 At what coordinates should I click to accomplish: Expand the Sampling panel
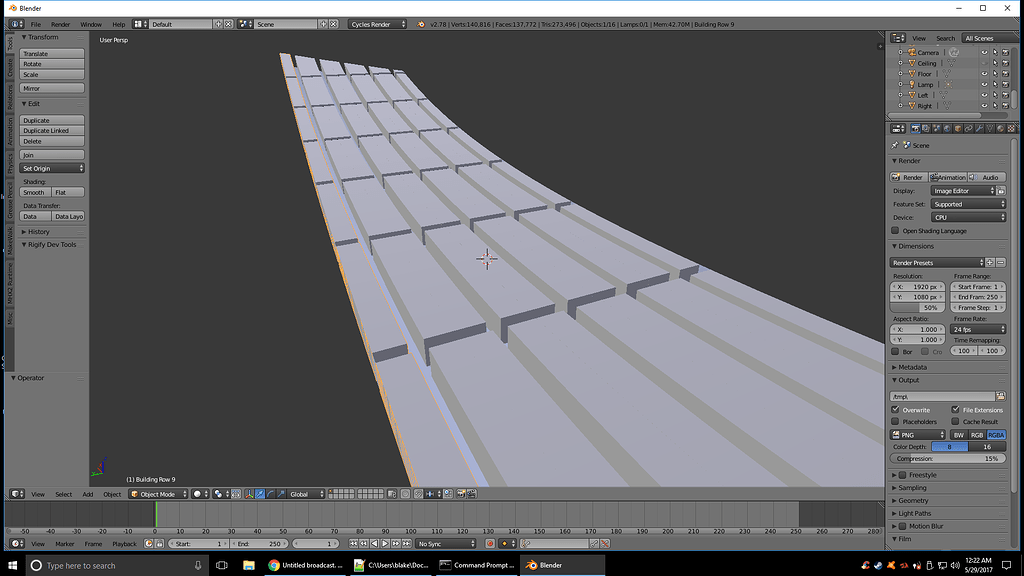[x=912, y=488]
